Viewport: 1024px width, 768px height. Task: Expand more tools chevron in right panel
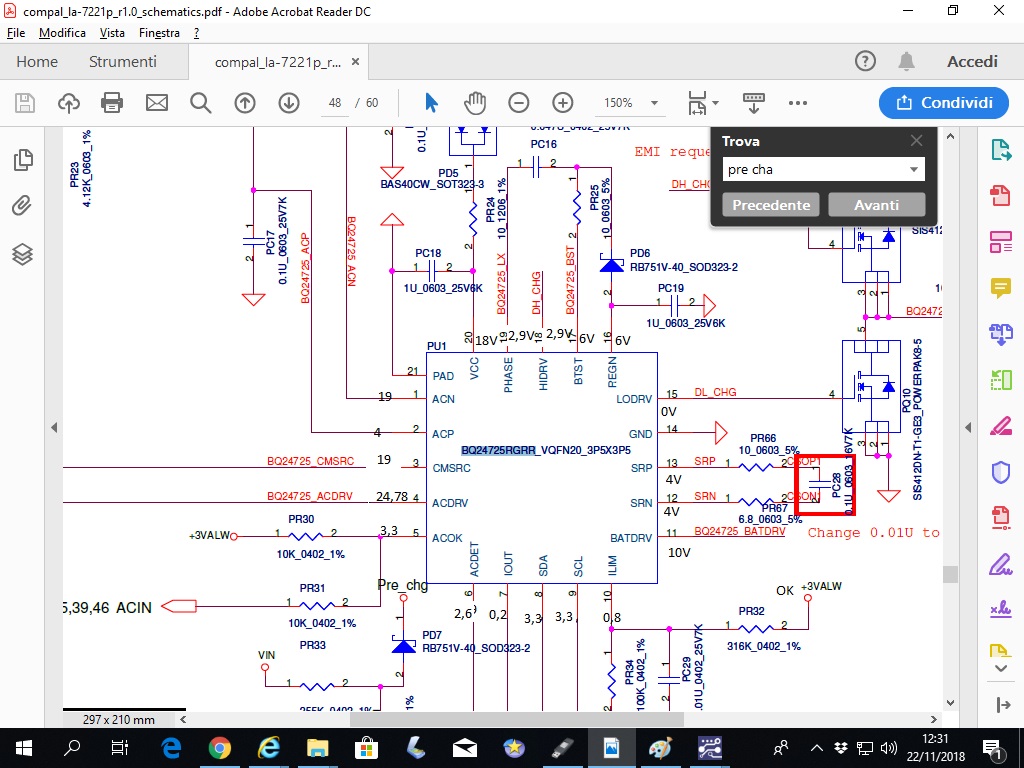coord(1000,667)
